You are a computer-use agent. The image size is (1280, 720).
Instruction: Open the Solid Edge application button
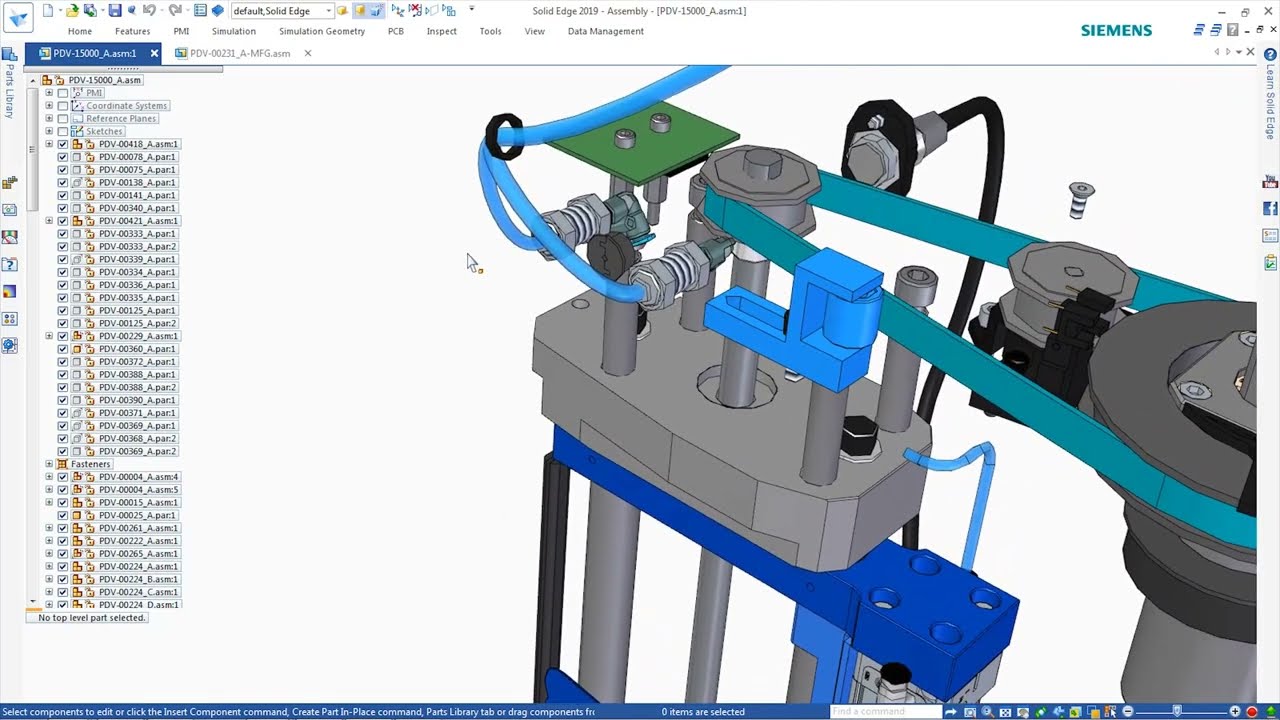(x=18, y=17)
